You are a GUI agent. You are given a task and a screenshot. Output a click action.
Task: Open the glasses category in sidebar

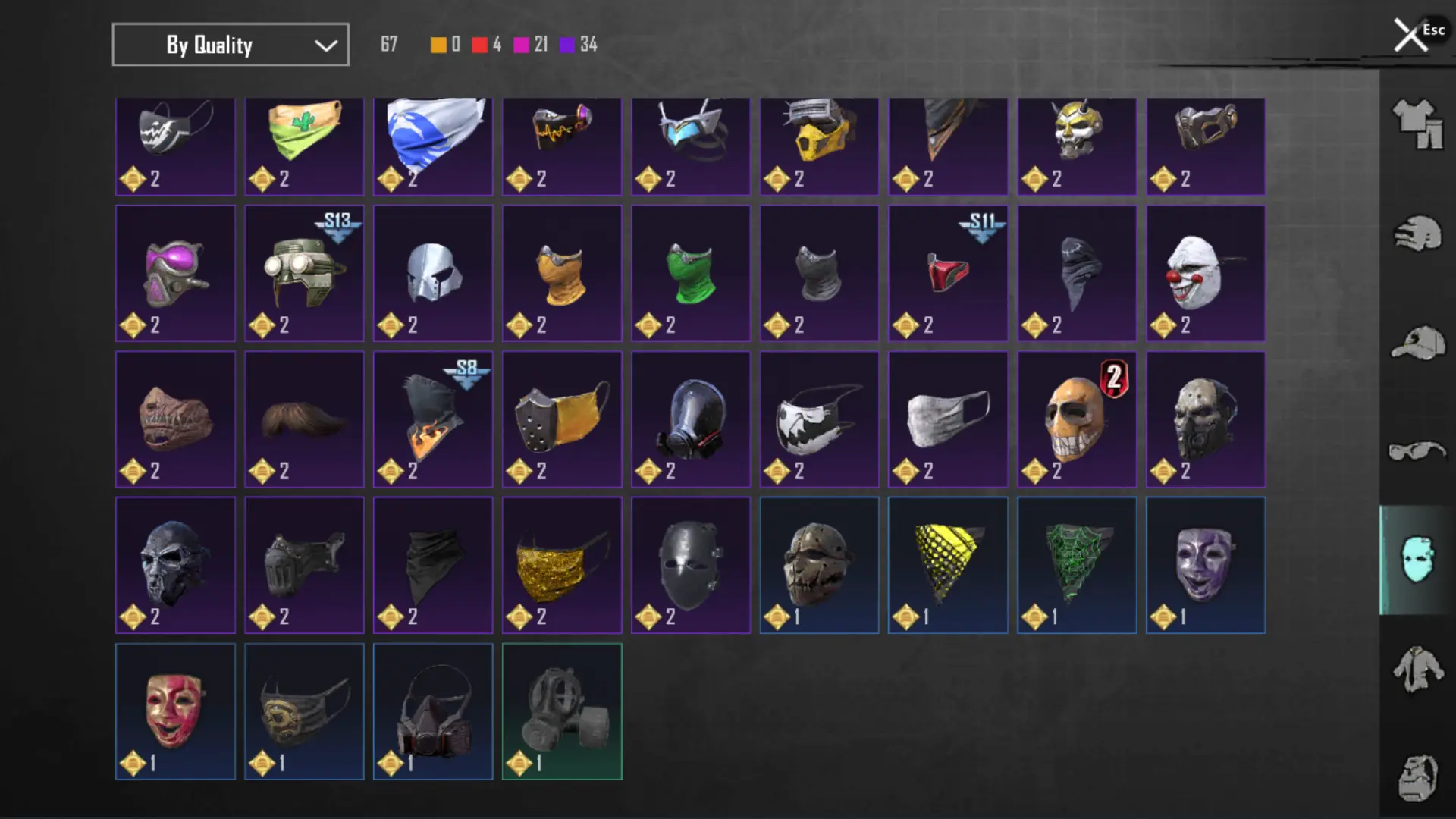coord(1417,451)
